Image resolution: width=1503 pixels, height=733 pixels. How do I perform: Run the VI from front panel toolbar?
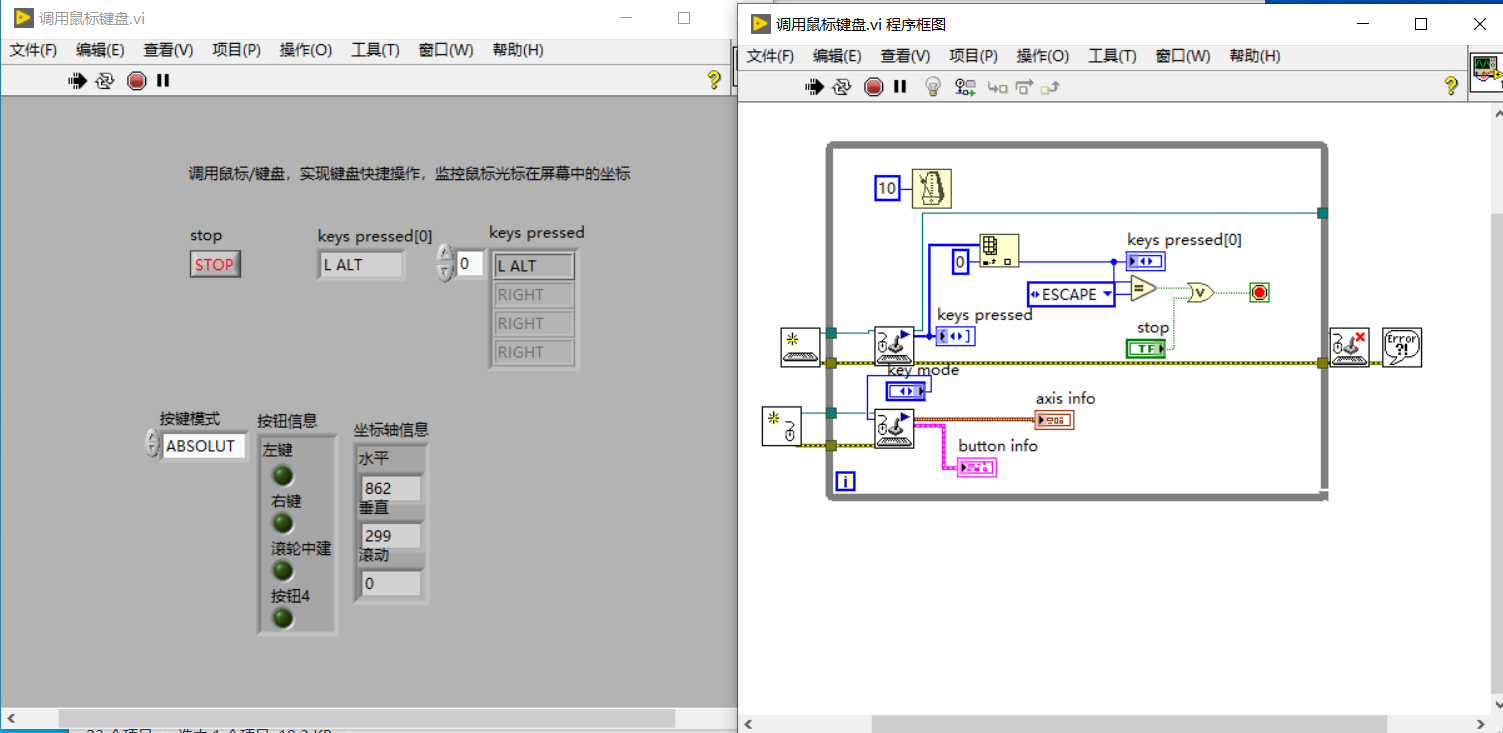(78, 81)
